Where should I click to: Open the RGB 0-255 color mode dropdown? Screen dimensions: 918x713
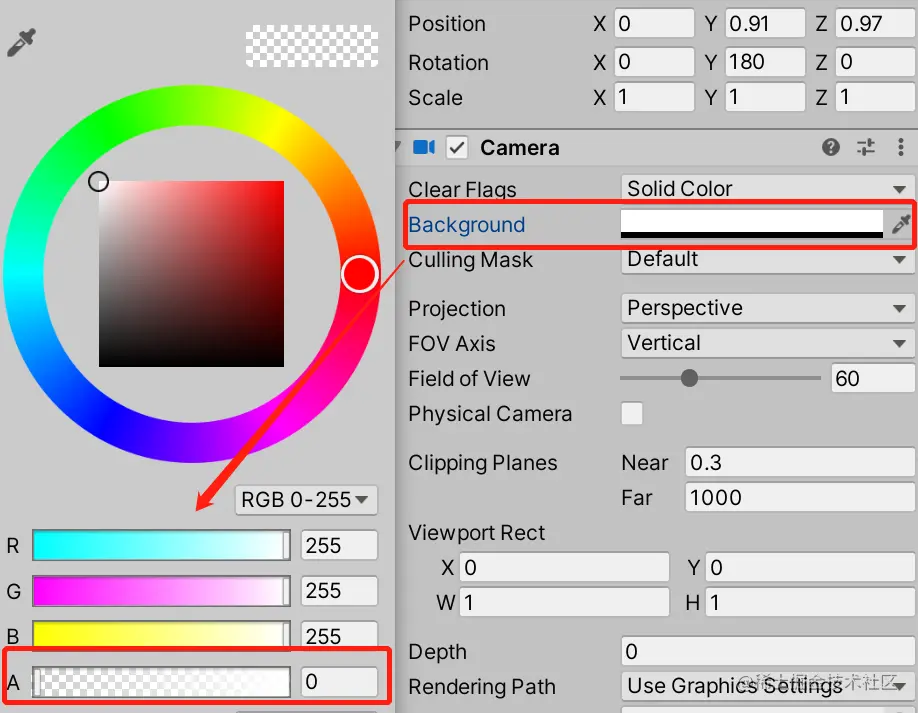tap(306, 500)
